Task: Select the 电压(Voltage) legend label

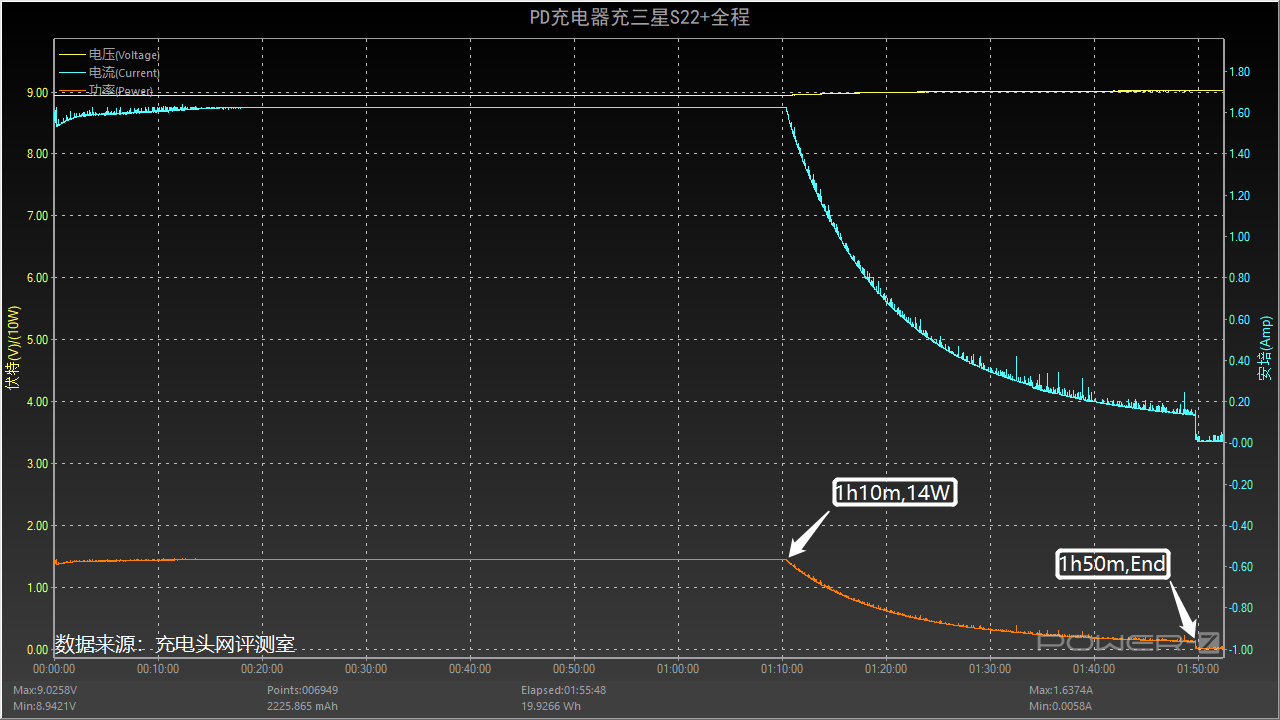Action: coord(124,55)
